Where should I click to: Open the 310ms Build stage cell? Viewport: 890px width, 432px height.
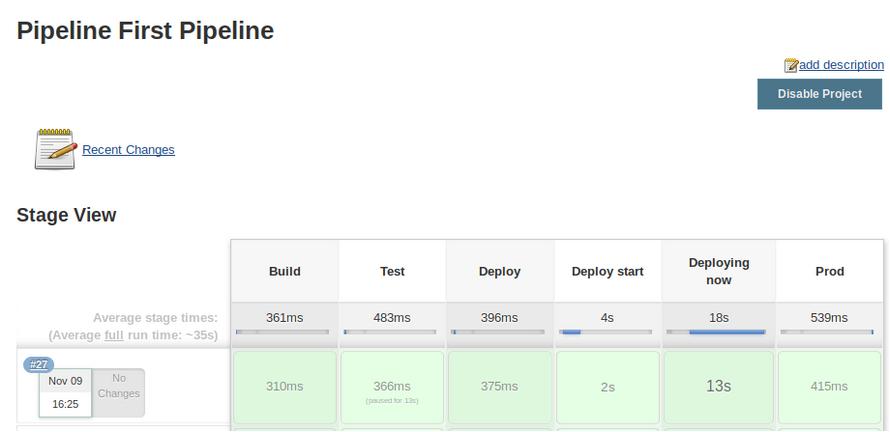(285, 387)
